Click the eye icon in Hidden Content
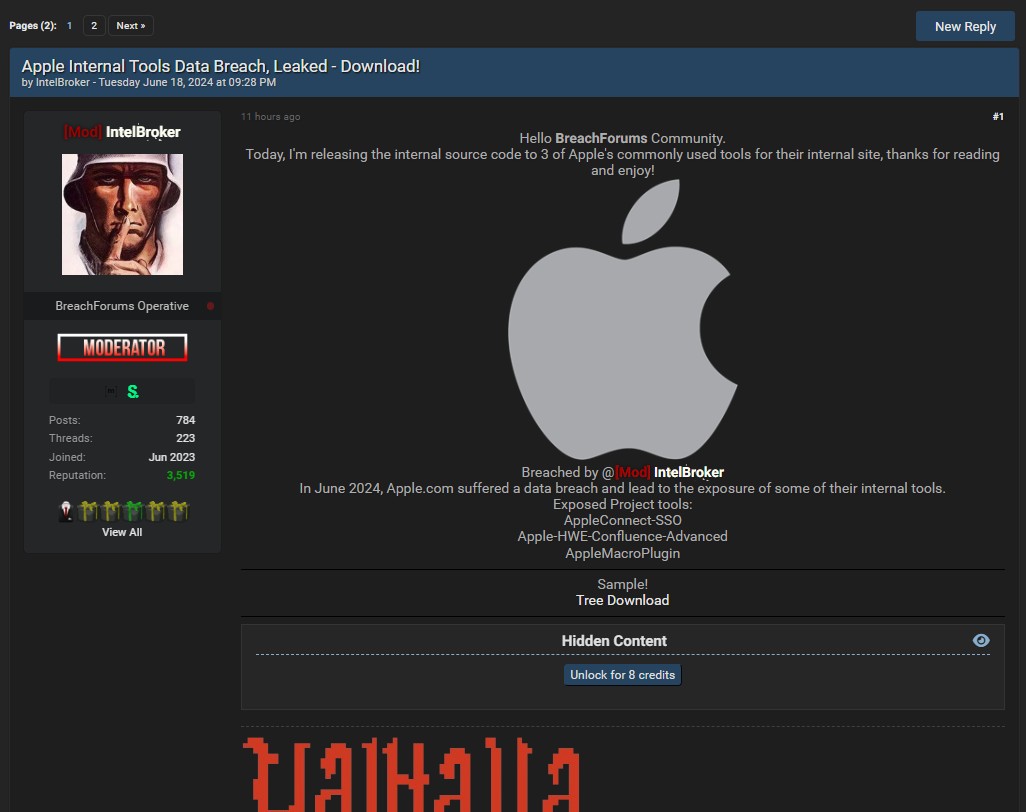Viewport: 1026px width, 812px height. click(x=981, y=640)
